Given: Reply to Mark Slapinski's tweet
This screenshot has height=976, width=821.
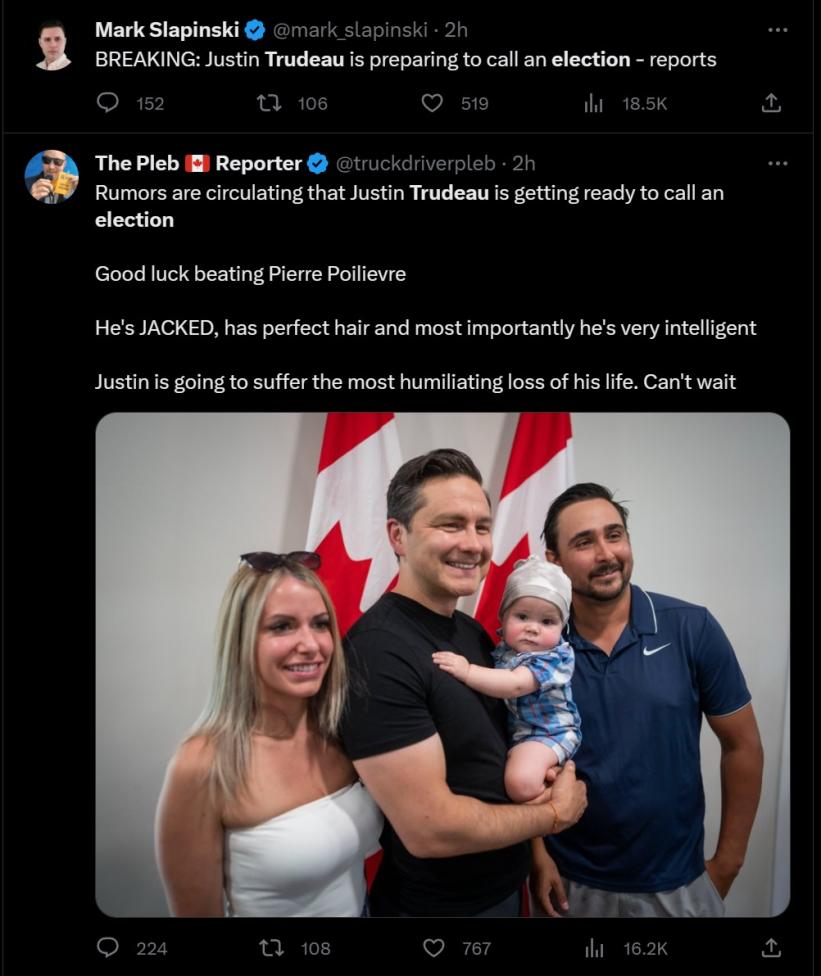Looking at the screenshot, I should point(108,103).
